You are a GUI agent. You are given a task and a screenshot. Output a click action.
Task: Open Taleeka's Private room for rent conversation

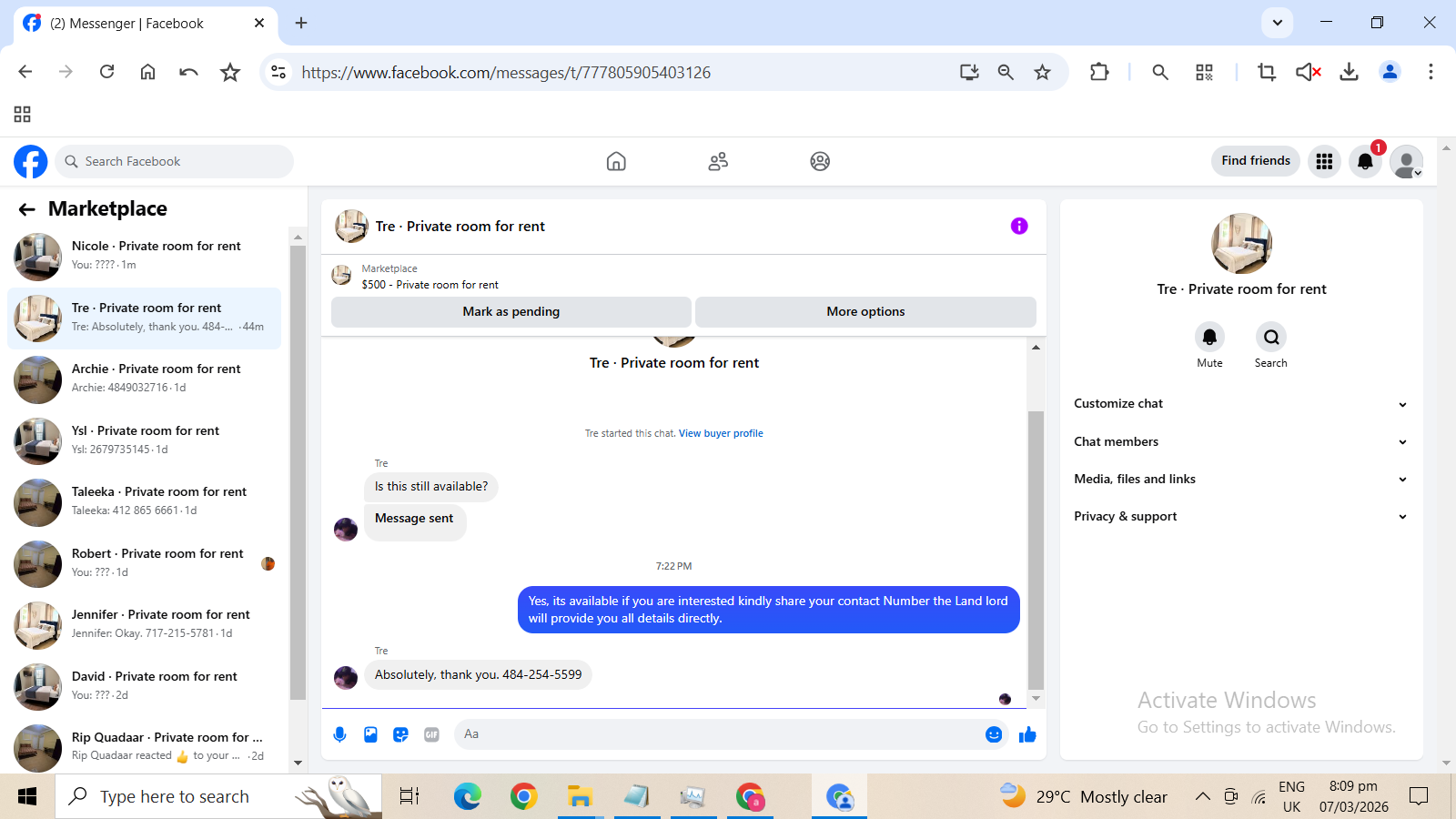[144, 502]
